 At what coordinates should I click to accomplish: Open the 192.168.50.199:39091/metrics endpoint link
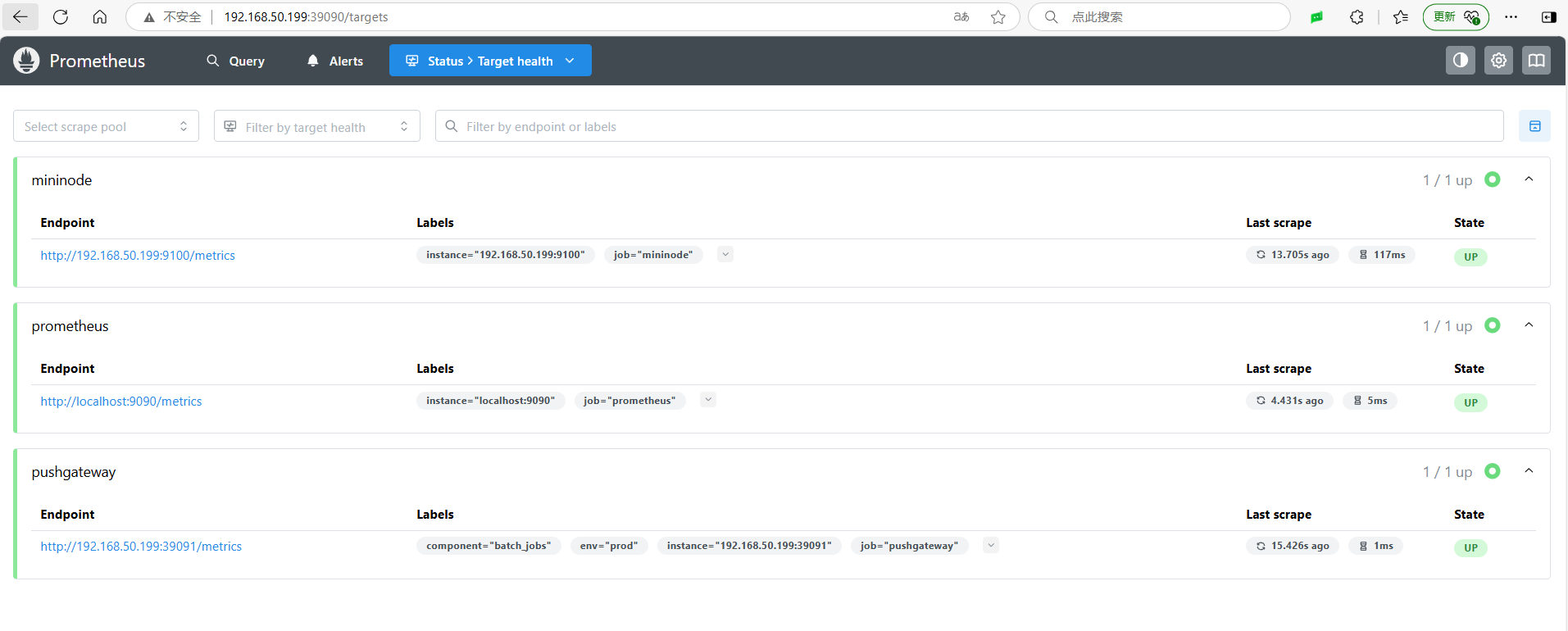[x=141, y=547]
